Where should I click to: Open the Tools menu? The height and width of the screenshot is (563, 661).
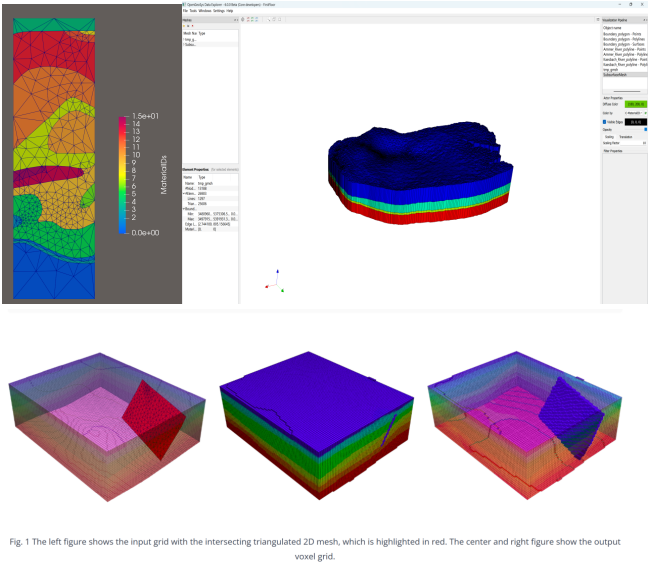point(193,11)
